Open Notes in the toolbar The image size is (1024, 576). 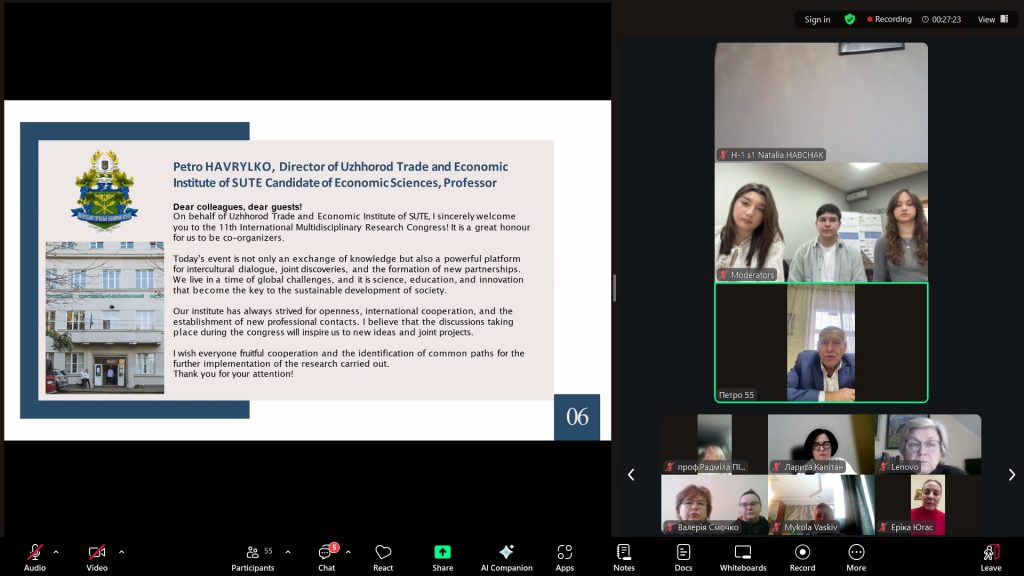pos(624,556)
